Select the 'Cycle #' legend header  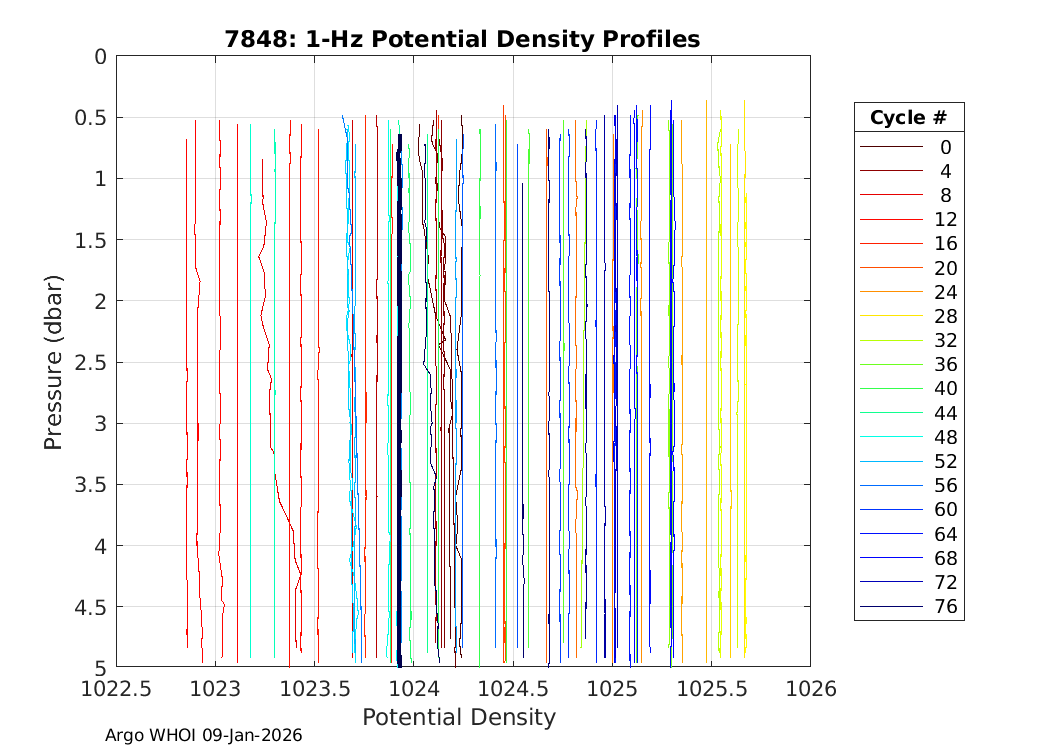click(x=908, y=117)
